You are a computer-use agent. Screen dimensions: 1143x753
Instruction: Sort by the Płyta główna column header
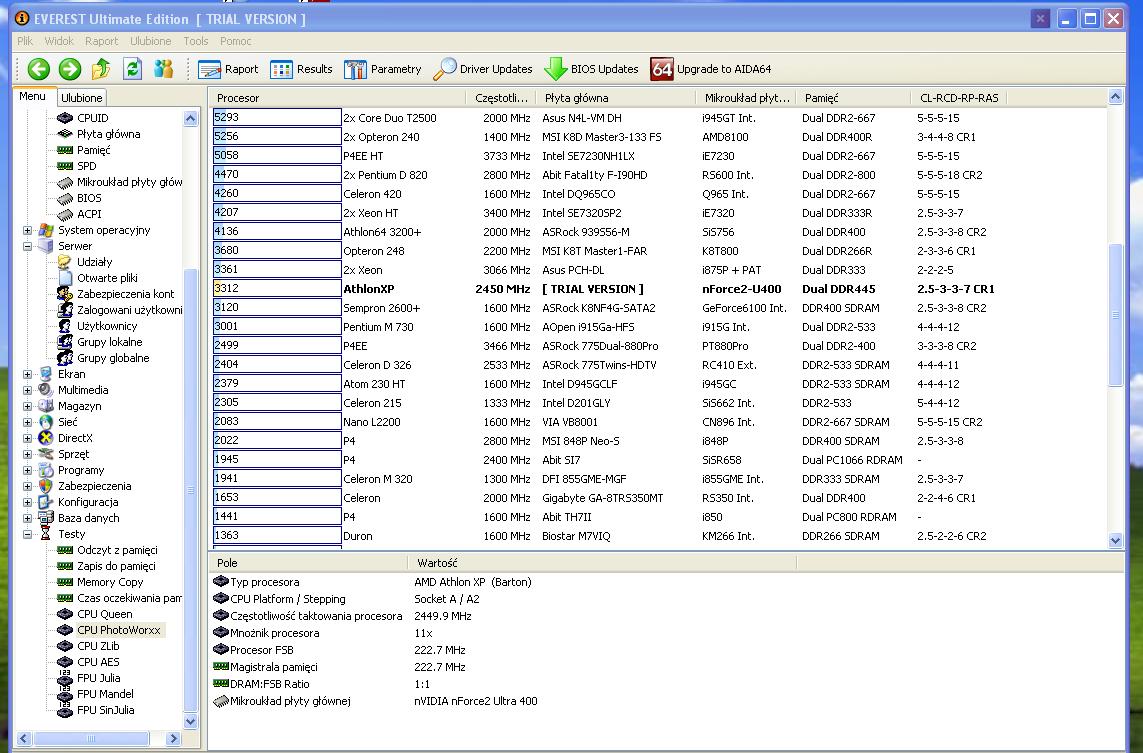(617, 98)
